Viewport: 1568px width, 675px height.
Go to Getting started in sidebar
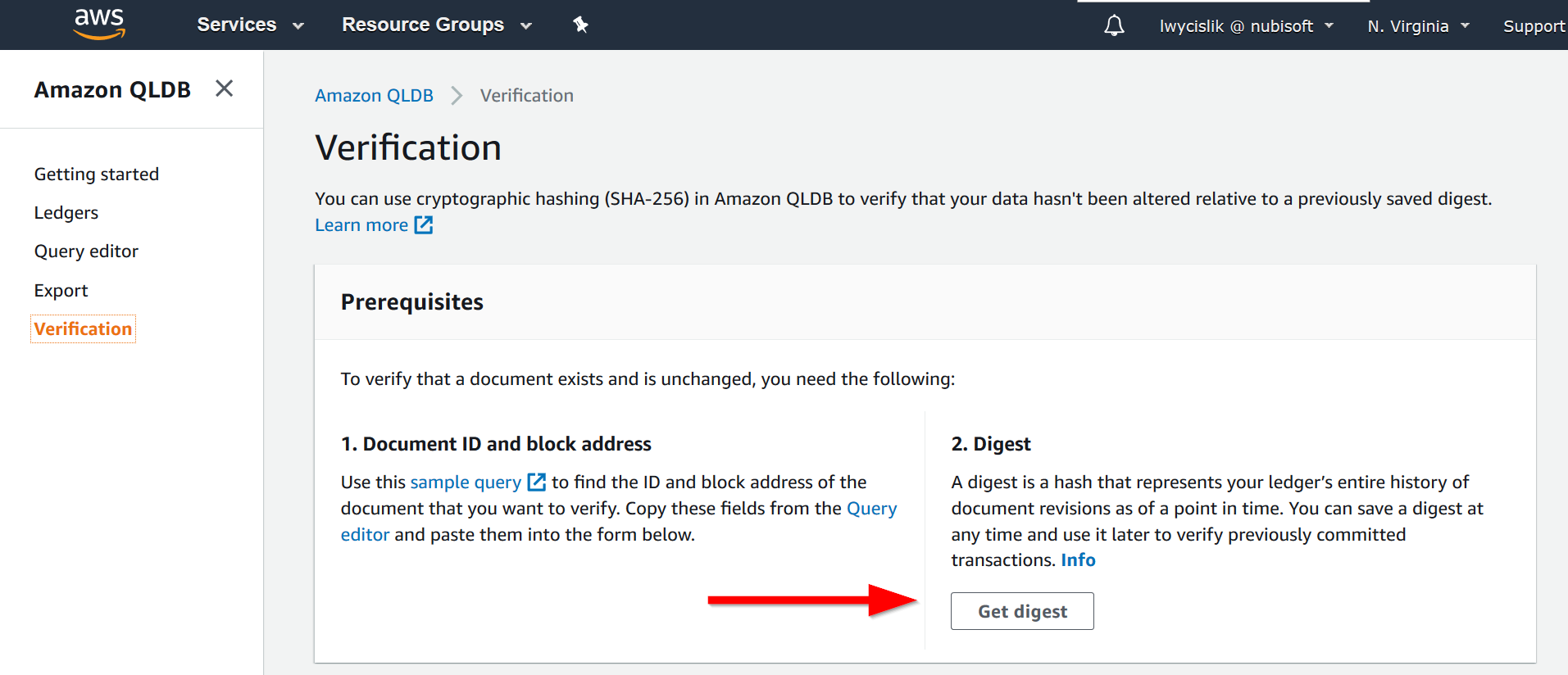click(97, 174)
